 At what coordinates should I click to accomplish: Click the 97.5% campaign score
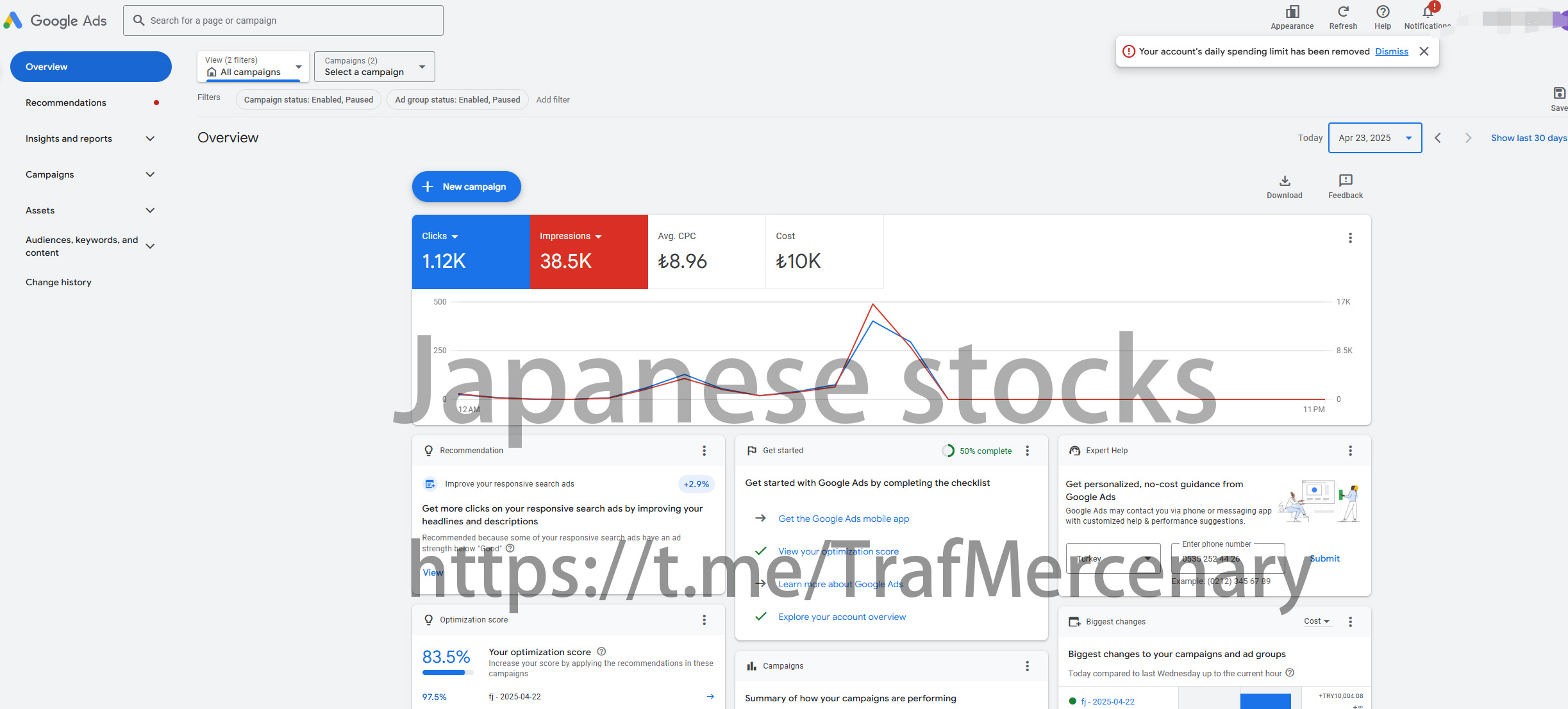click(434, 697)
